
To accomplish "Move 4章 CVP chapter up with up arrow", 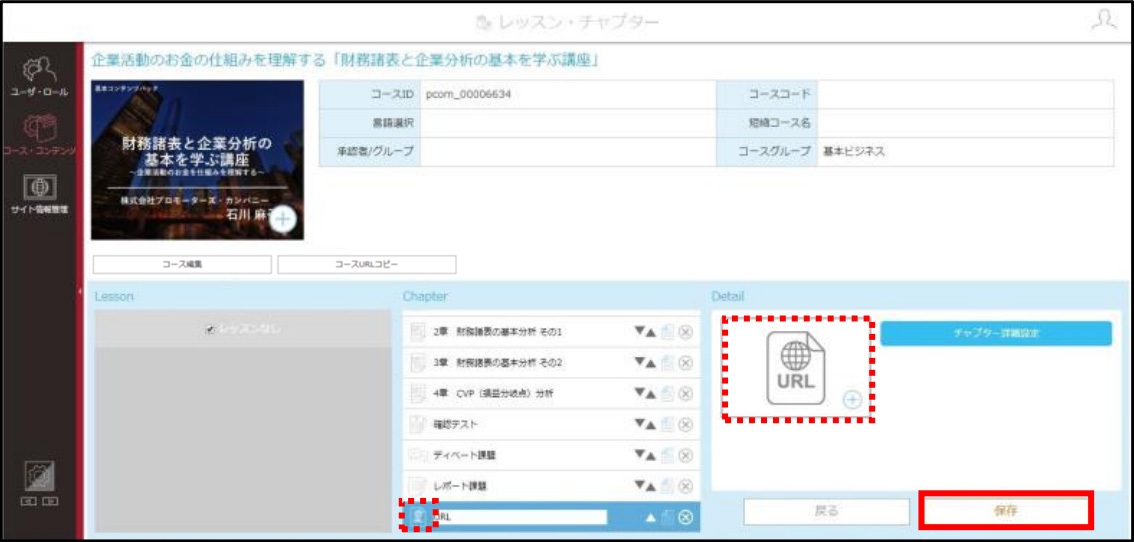I will tap(650, 394).
